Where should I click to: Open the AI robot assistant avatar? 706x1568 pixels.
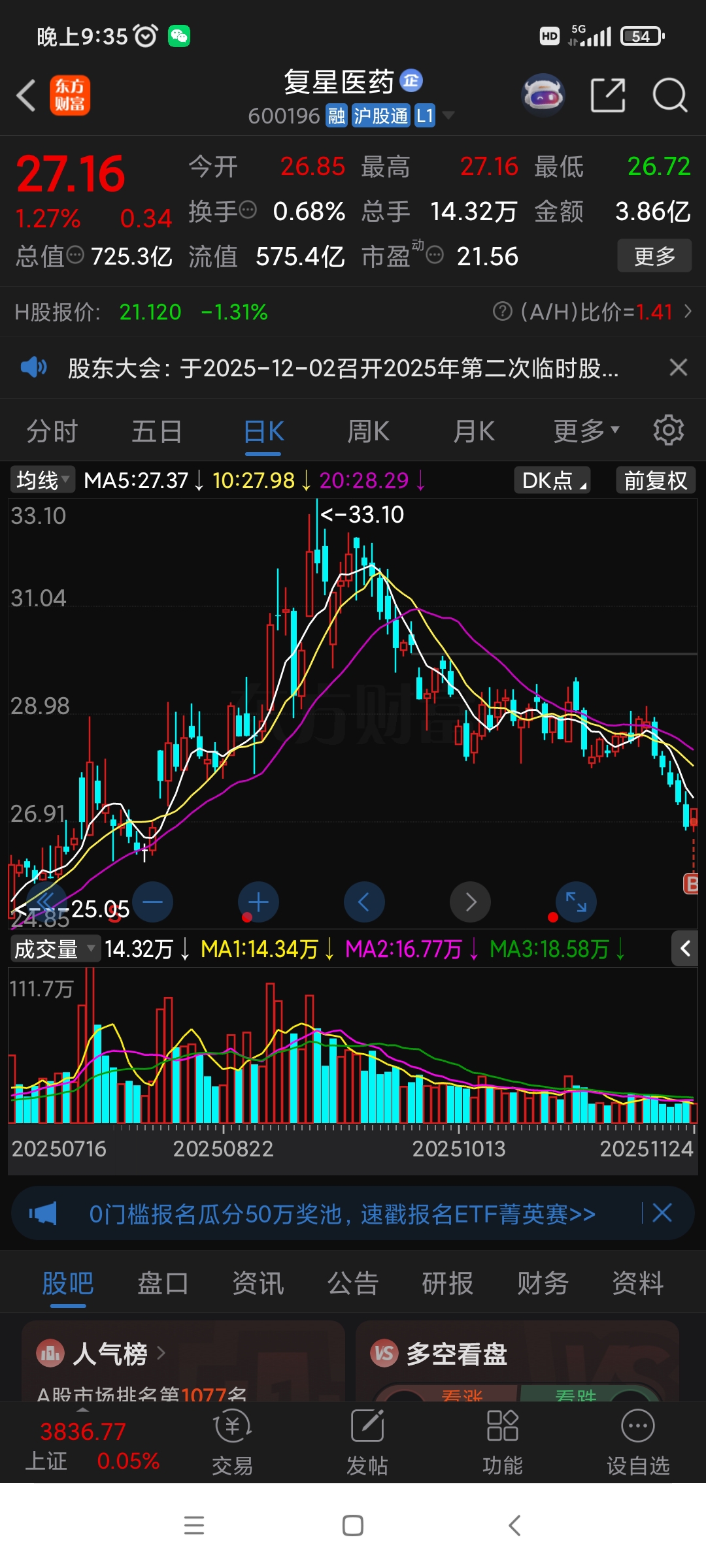(x=543, y=95)
